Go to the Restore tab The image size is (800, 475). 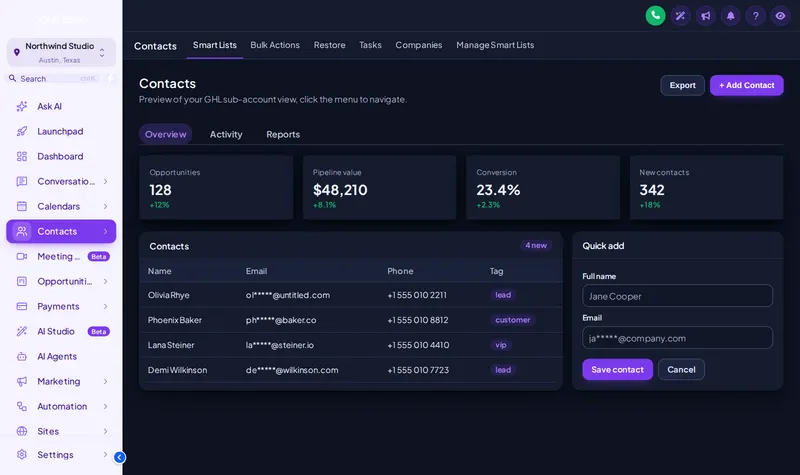tap(330, 45)
